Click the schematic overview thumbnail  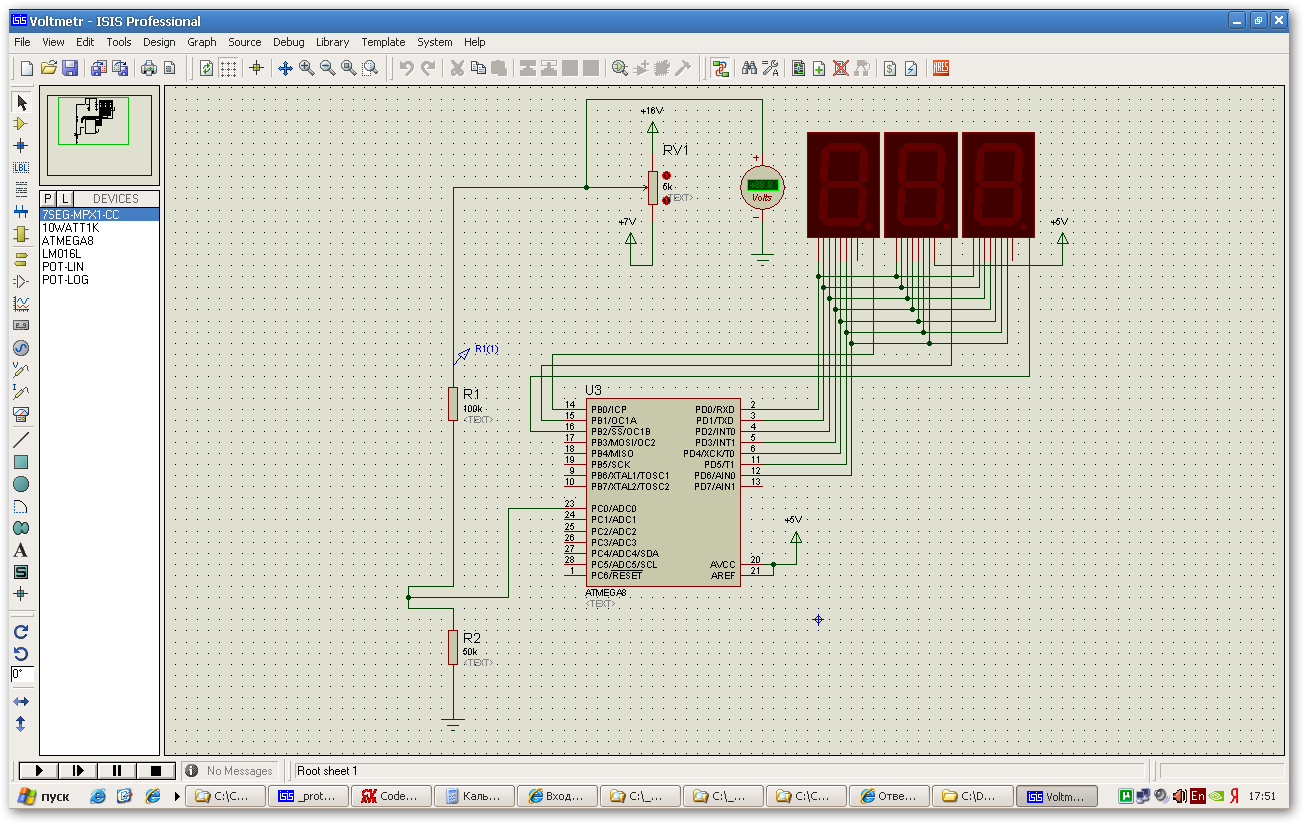(99, 128)
